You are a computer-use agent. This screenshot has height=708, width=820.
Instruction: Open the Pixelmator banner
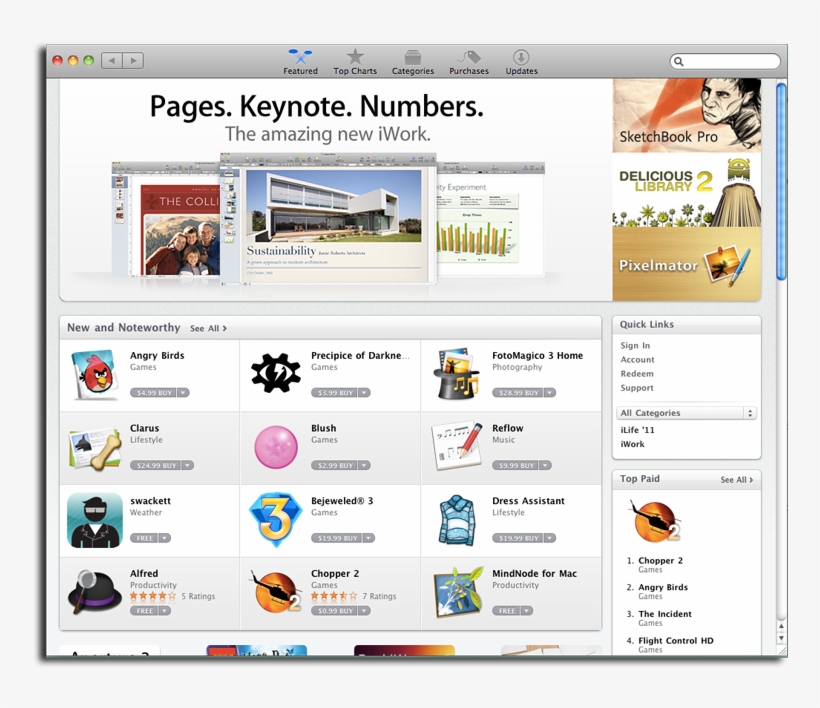(687, 264)
